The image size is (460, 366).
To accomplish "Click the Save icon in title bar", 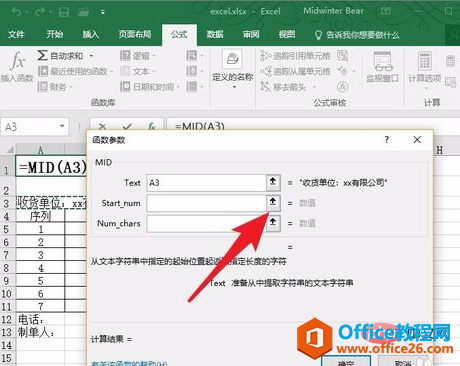I will (64, 12).
